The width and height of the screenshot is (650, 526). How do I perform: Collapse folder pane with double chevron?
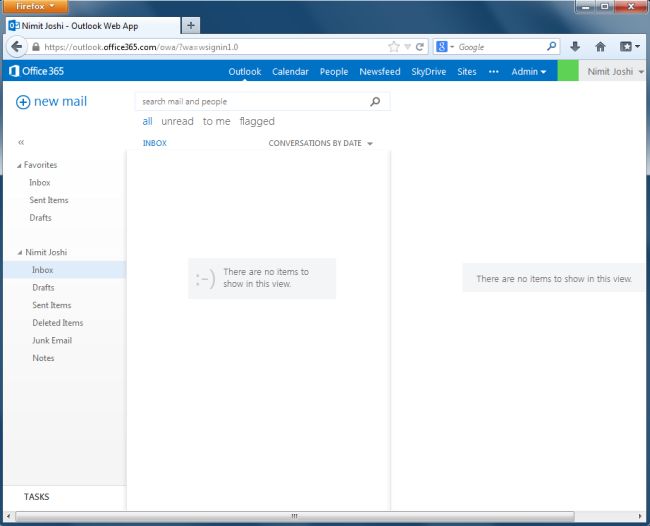(x=21, y=143)
